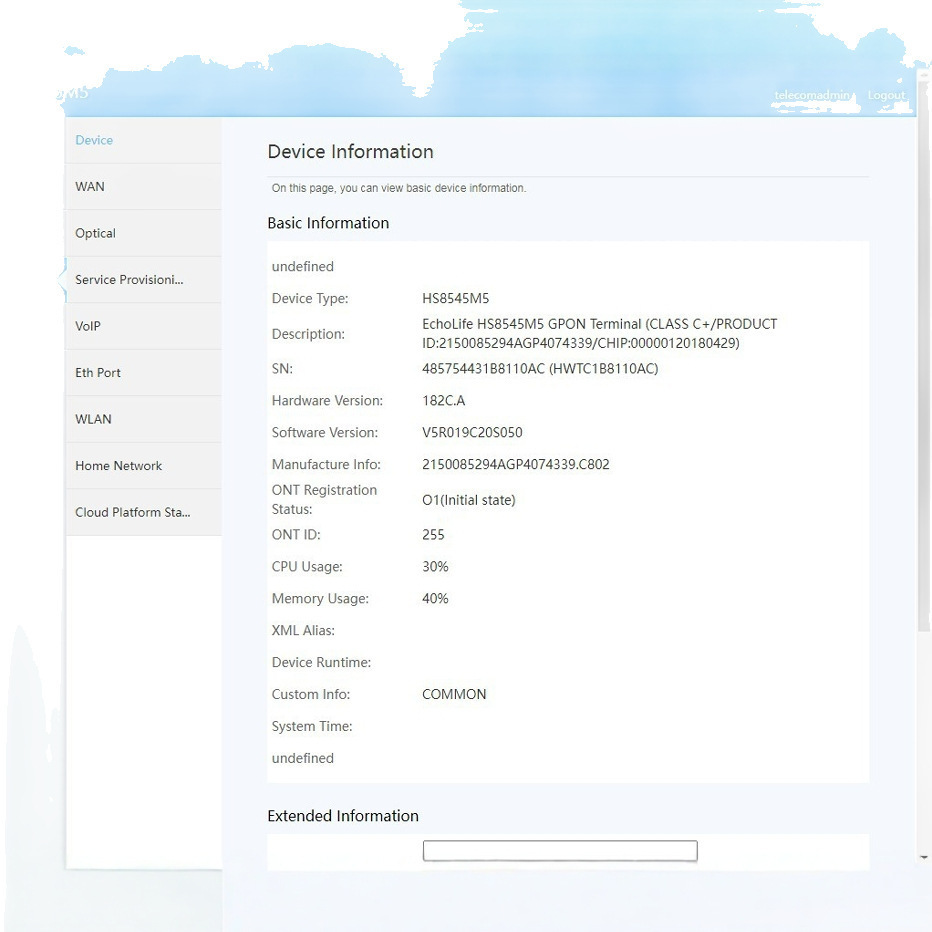Click the Logout link
This screenshot has width=932, height=932.
point(886,96)
